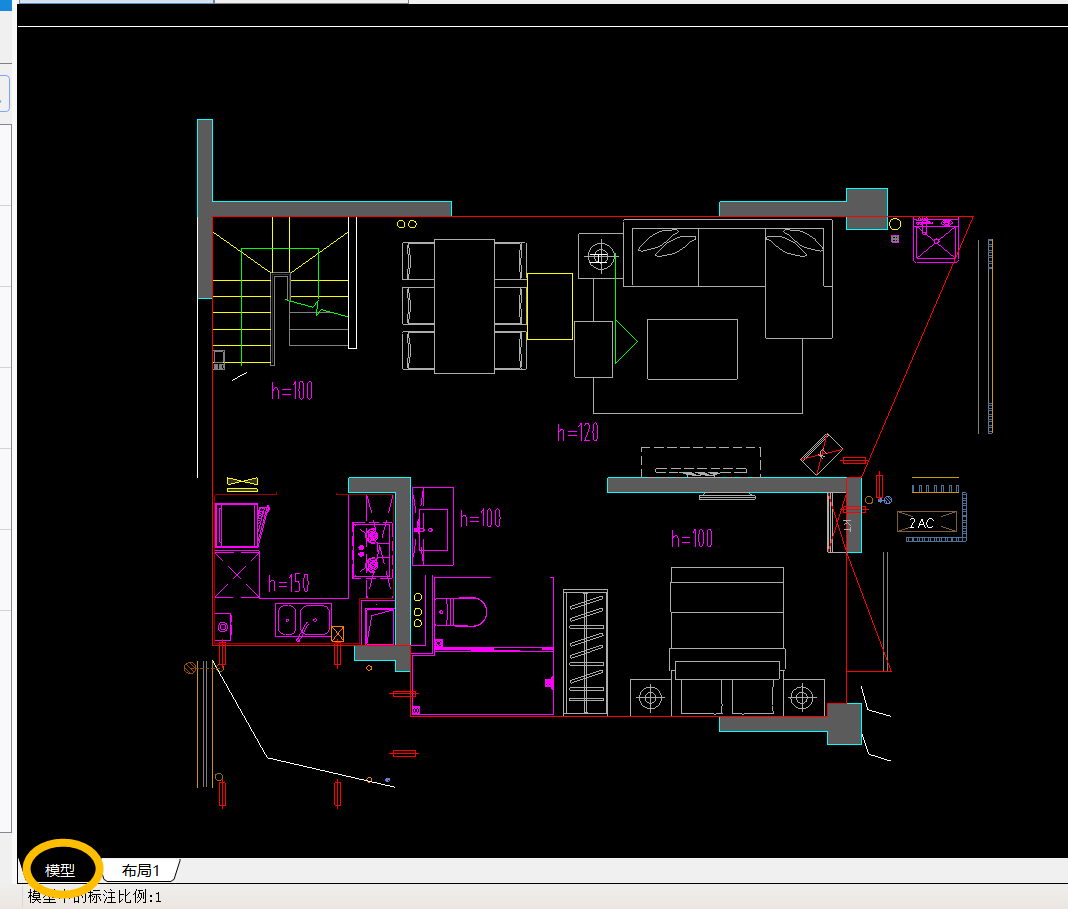The height and width of the screenshot is (909, 1068).
Task: Select the h=100 text beside the bathroom sink
Action: coord(481,518)
